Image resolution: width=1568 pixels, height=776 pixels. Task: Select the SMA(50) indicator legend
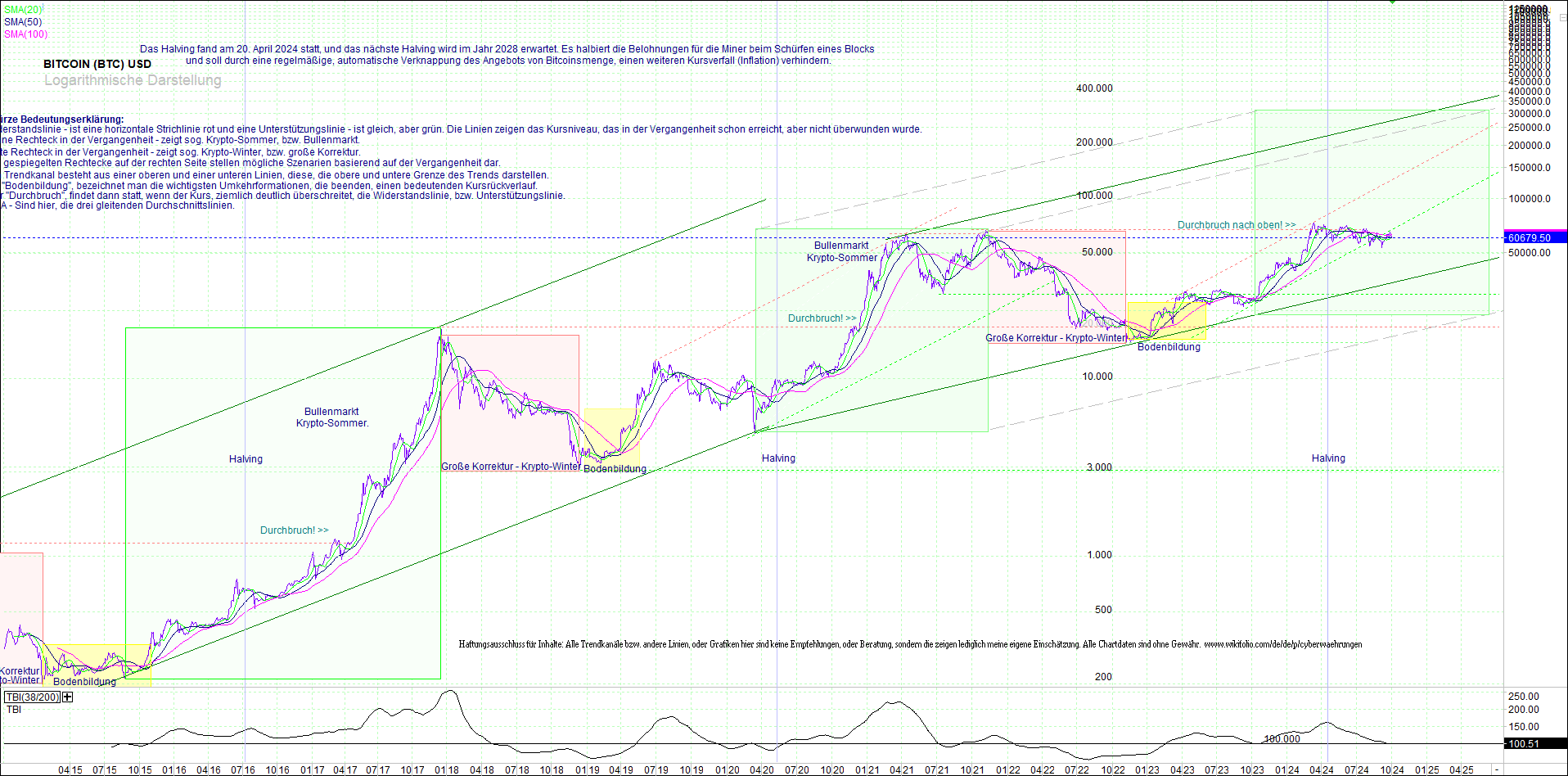[x=21, y=21]
